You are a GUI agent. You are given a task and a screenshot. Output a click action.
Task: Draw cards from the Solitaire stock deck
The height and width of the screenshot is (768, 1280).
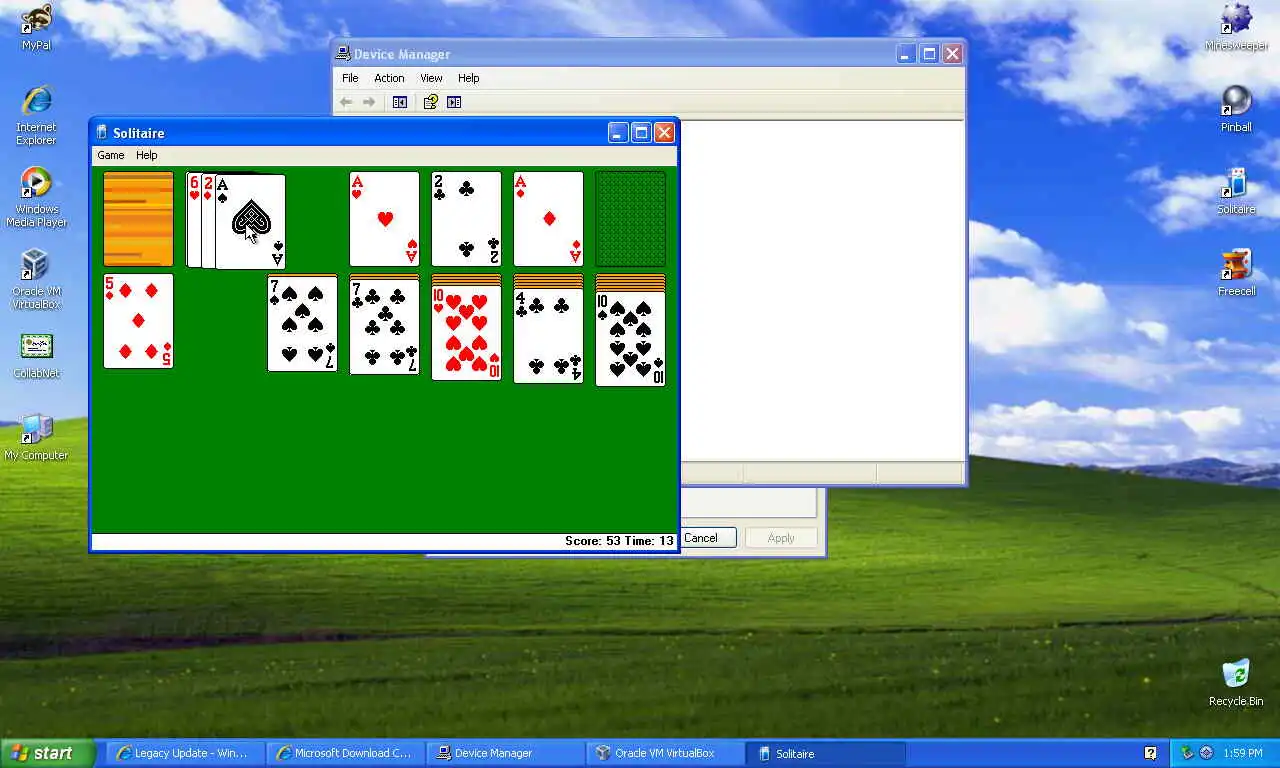pos(138,219)
